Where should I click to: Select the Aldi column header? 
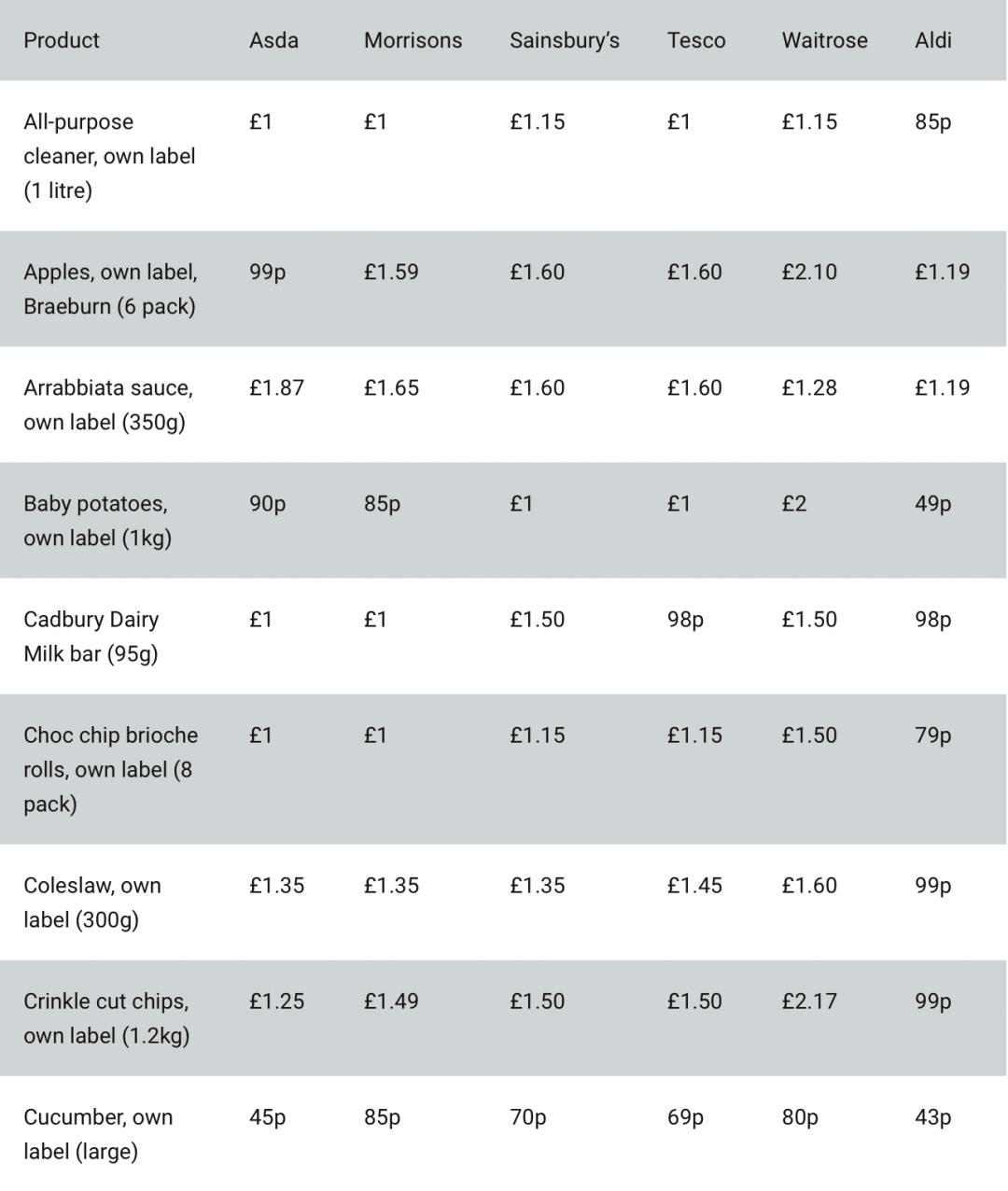932,40
